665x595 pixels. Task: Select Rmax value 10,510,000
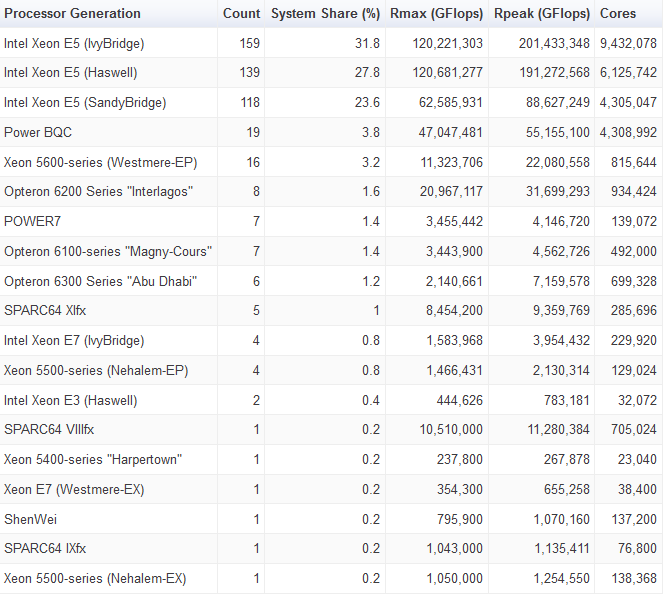451,430
